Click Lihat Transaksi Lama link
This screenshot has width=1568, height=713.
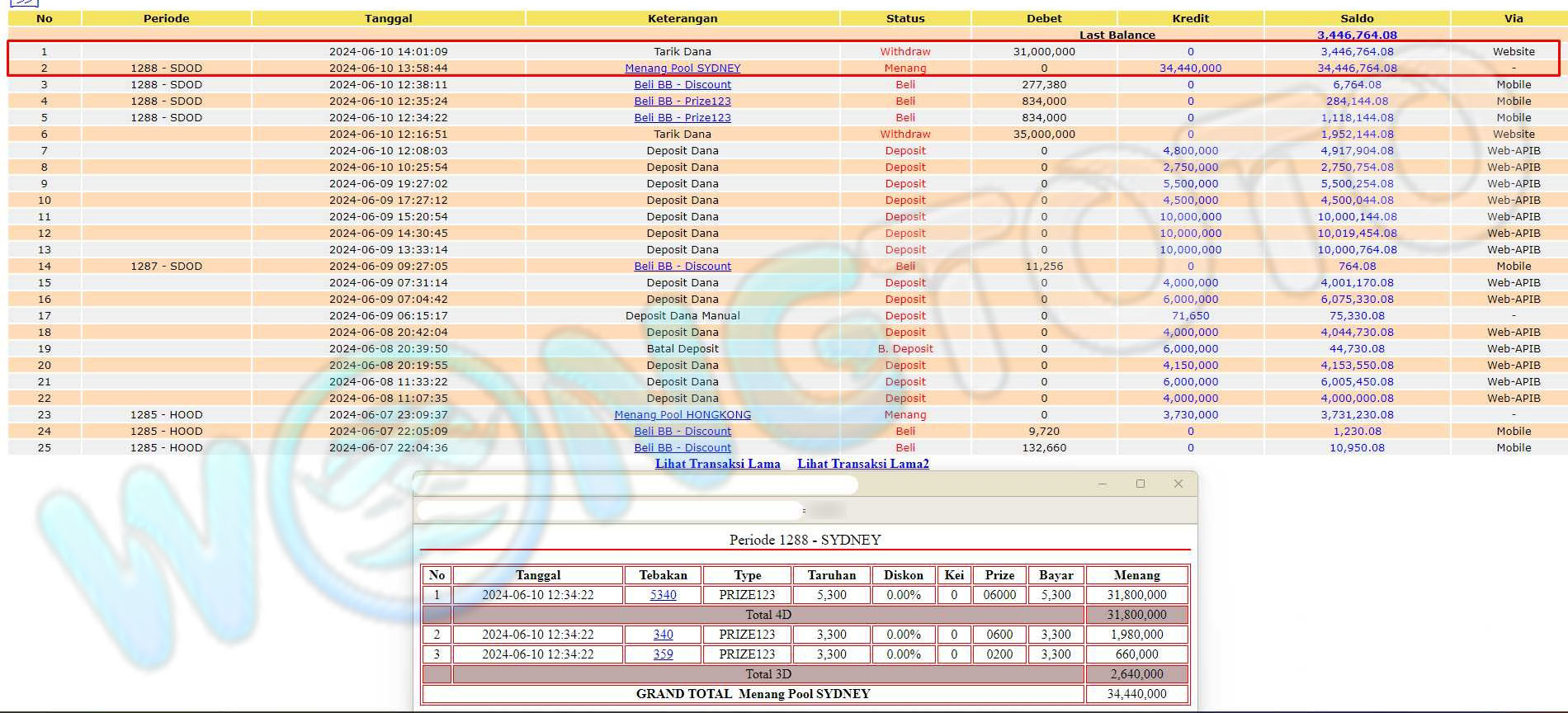717,464
